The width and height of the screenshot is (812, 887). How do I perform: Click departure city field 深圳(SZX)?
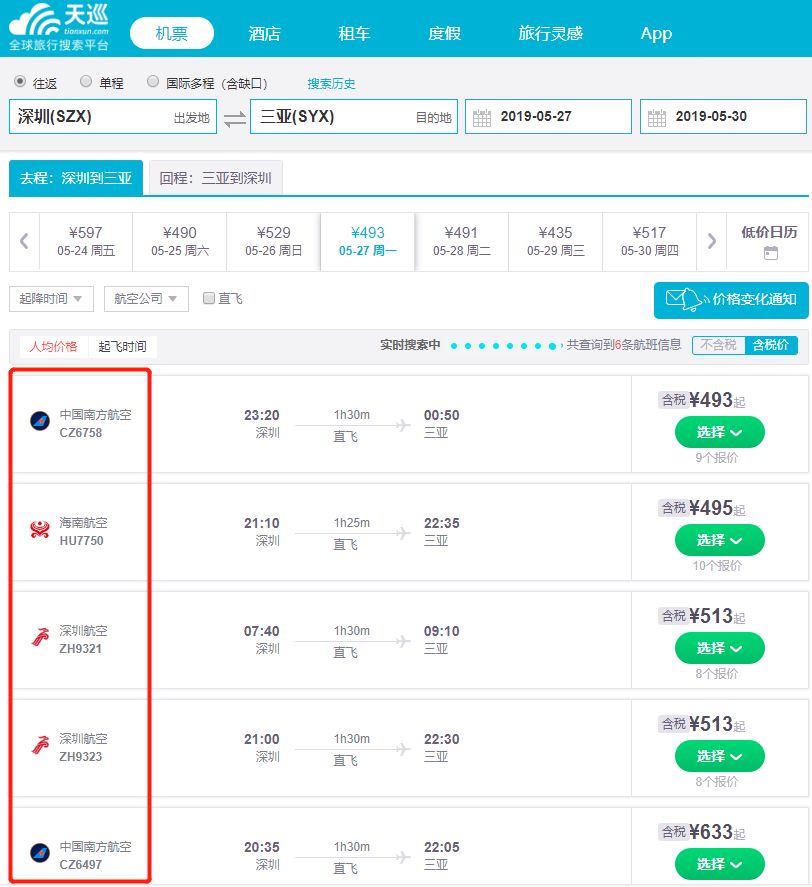tap(113, 117)
